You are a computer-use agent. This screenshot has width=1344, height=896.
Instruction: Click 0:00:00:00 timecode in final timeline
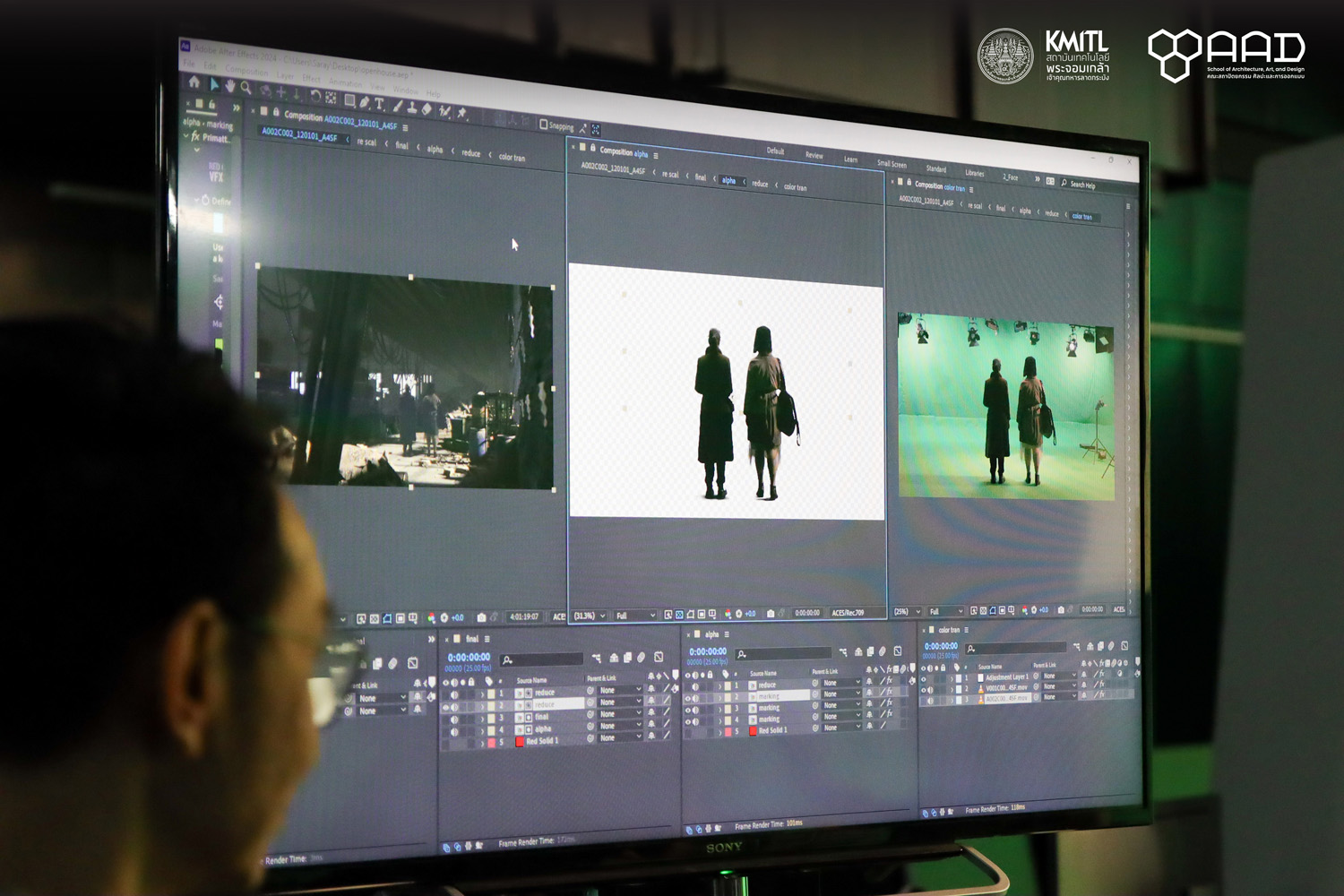(x=469, y=658)
